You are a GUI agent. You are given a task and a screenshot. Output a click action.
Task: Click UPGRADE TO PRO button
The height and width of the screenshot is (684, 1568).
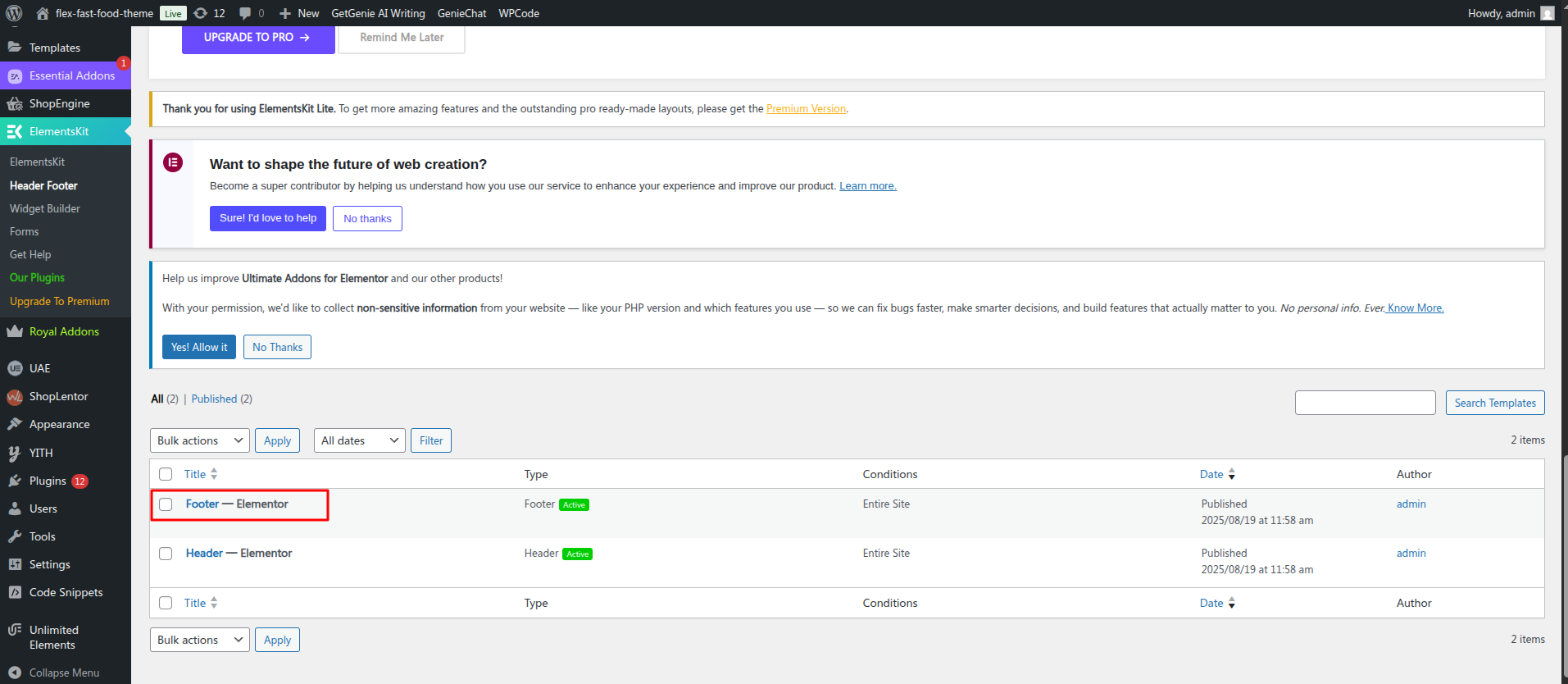click(258, 38)
